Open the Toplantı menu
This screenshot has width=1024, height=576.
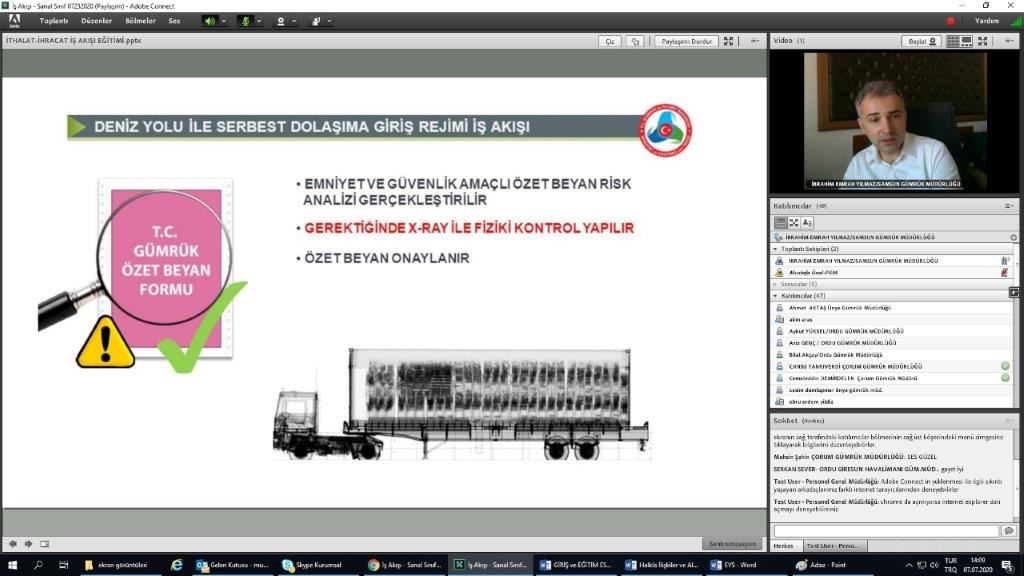tap(54, 20)
